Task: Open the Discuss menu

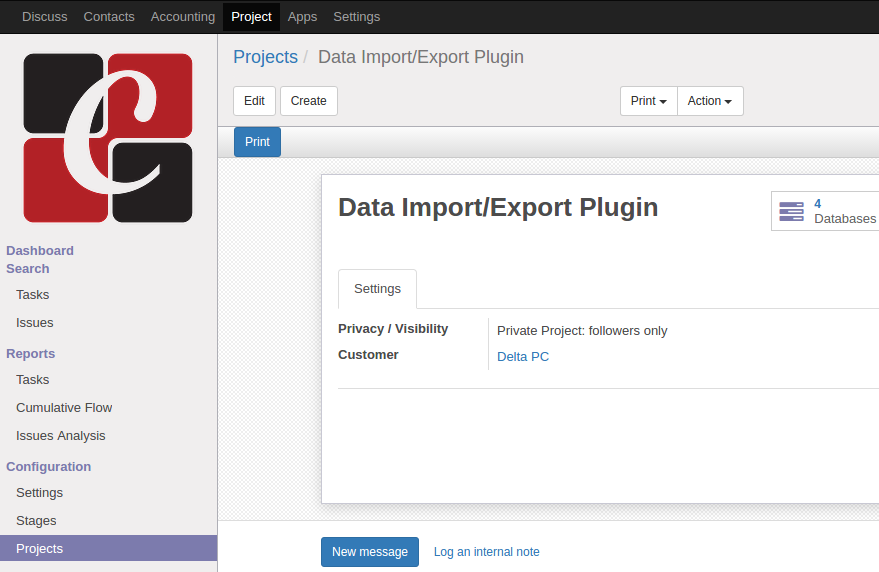Action: 45,17
